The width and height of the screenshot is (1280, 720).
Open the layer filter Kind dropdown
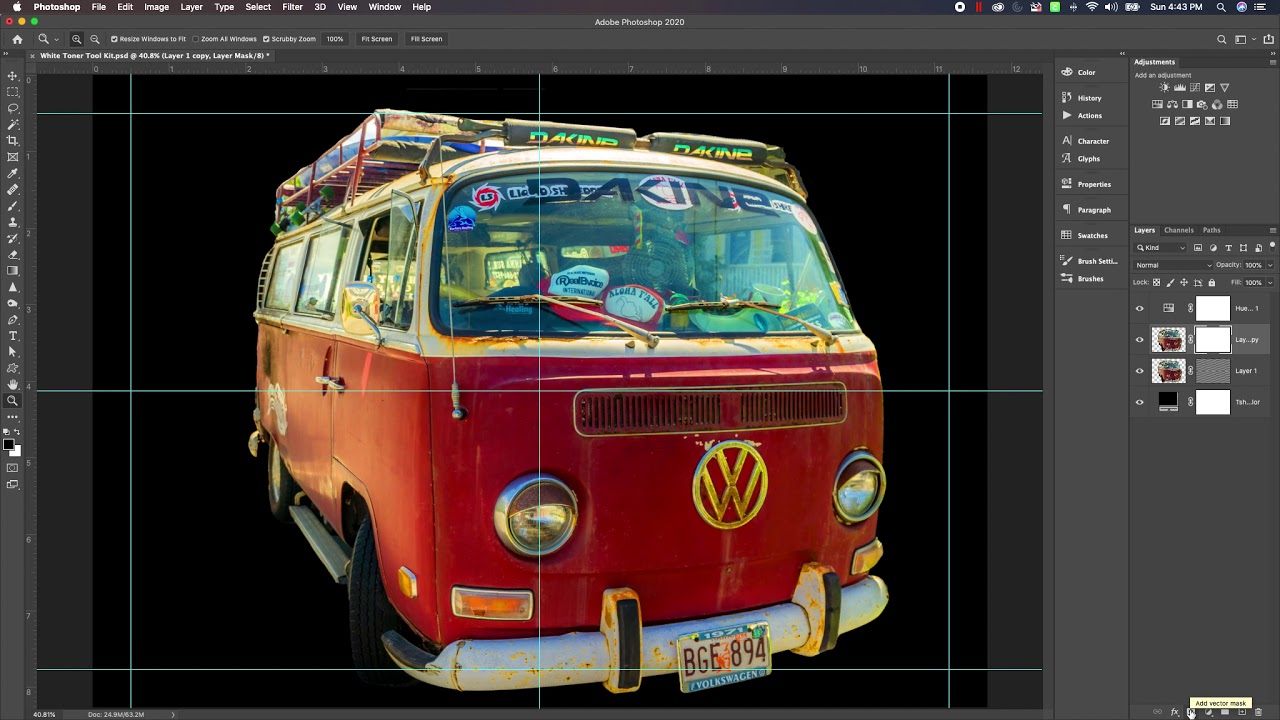click(1161, 248)
